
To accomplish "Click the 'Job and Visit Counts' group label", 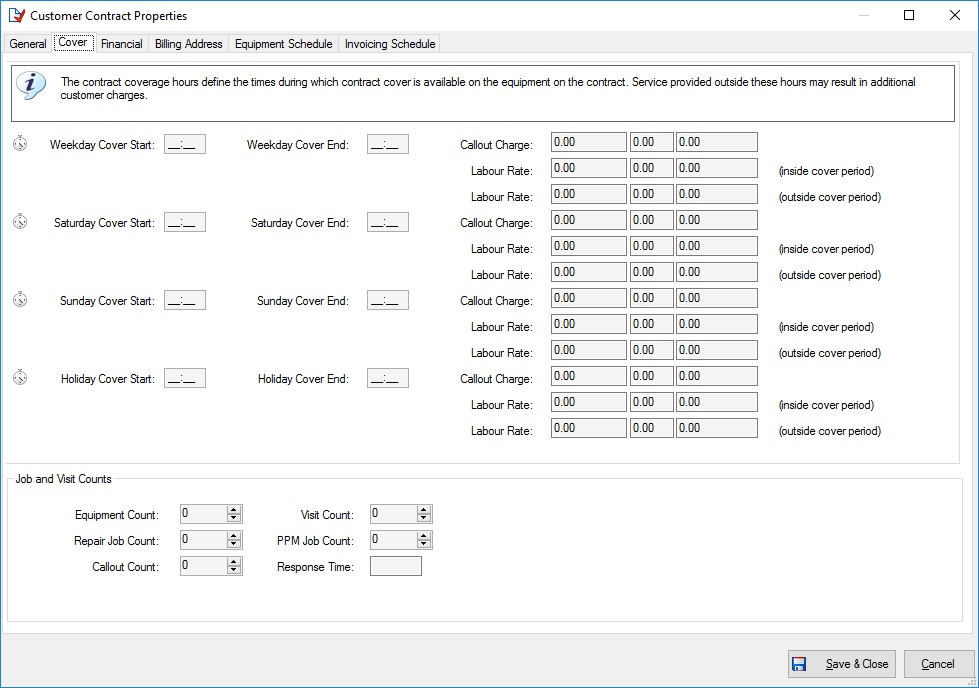I will [64, 479].
